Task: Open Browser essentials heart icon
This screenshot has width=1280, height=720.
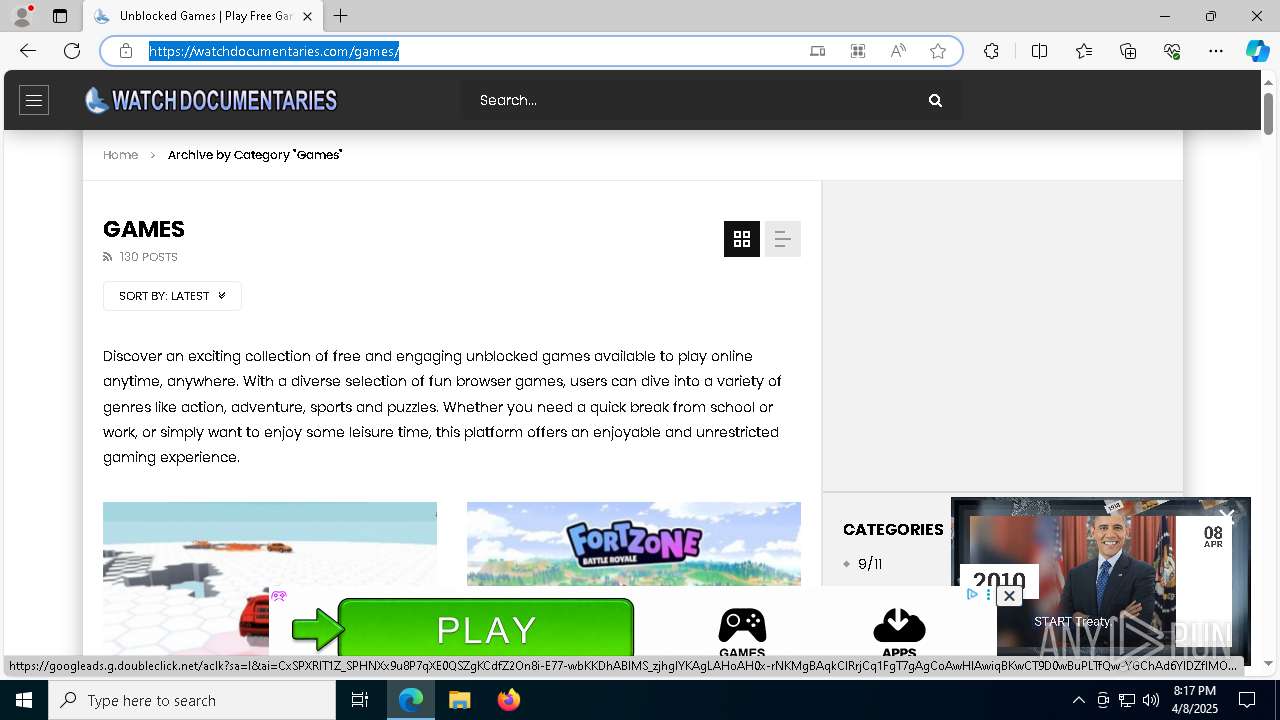Action: click(1172, 51)
